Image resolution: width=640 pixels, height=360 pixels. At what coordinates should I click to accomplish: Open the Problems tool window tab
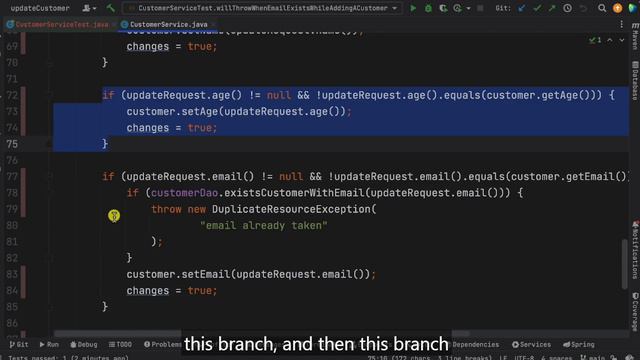[163, 344]
